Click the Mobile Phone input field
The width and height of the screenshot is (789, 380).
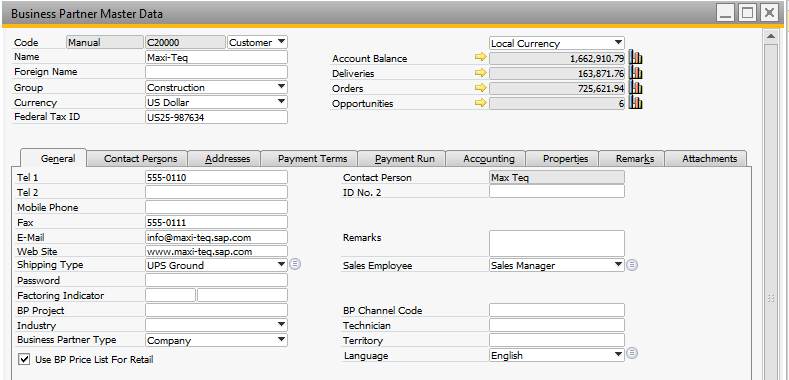tap(216, 207)
